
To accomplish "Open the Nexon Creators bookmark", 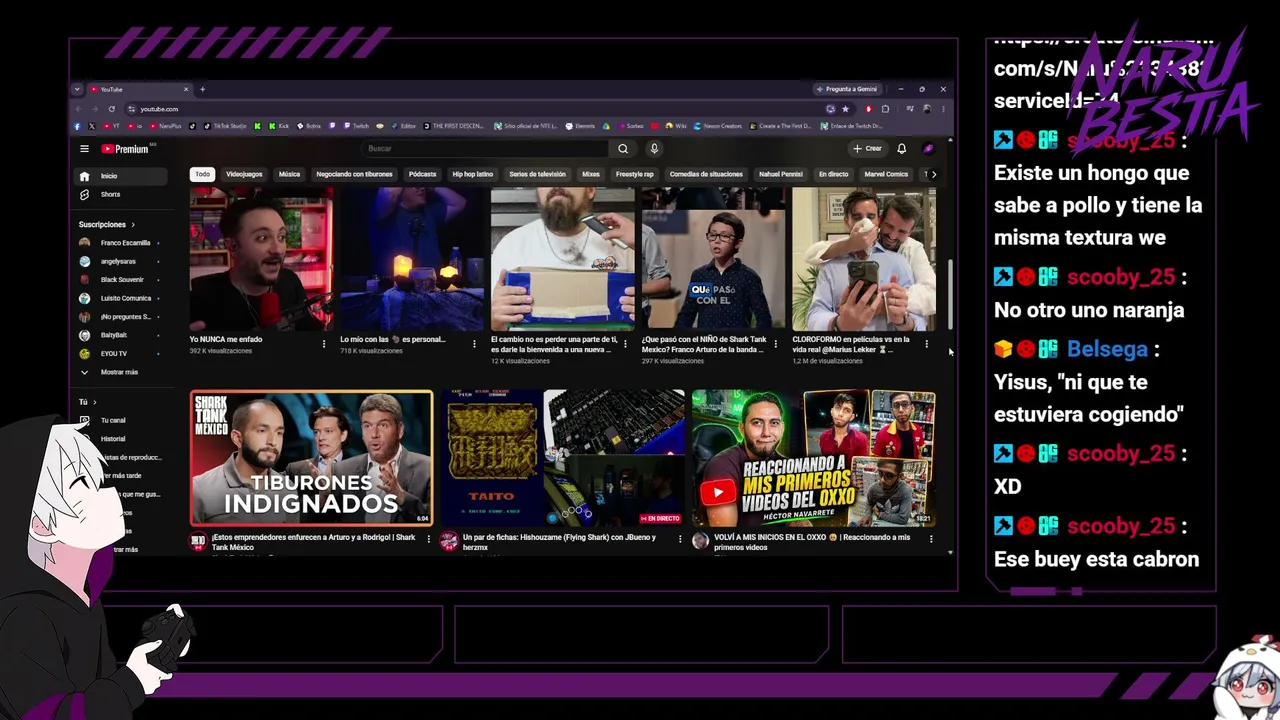I will [x=718, y=126].
